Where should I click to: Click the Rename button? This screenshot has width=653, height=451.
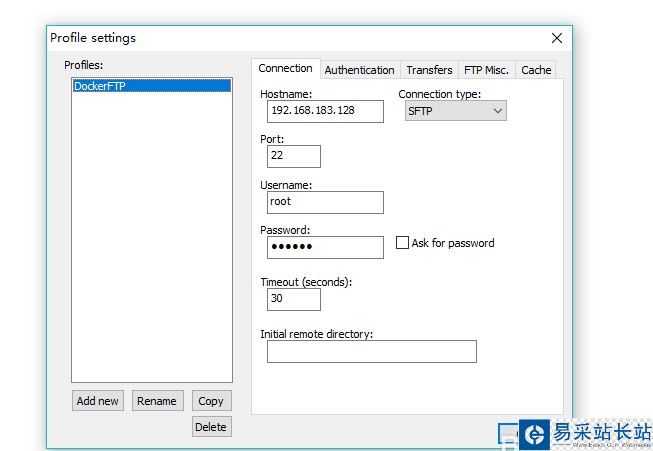point(157,401)
